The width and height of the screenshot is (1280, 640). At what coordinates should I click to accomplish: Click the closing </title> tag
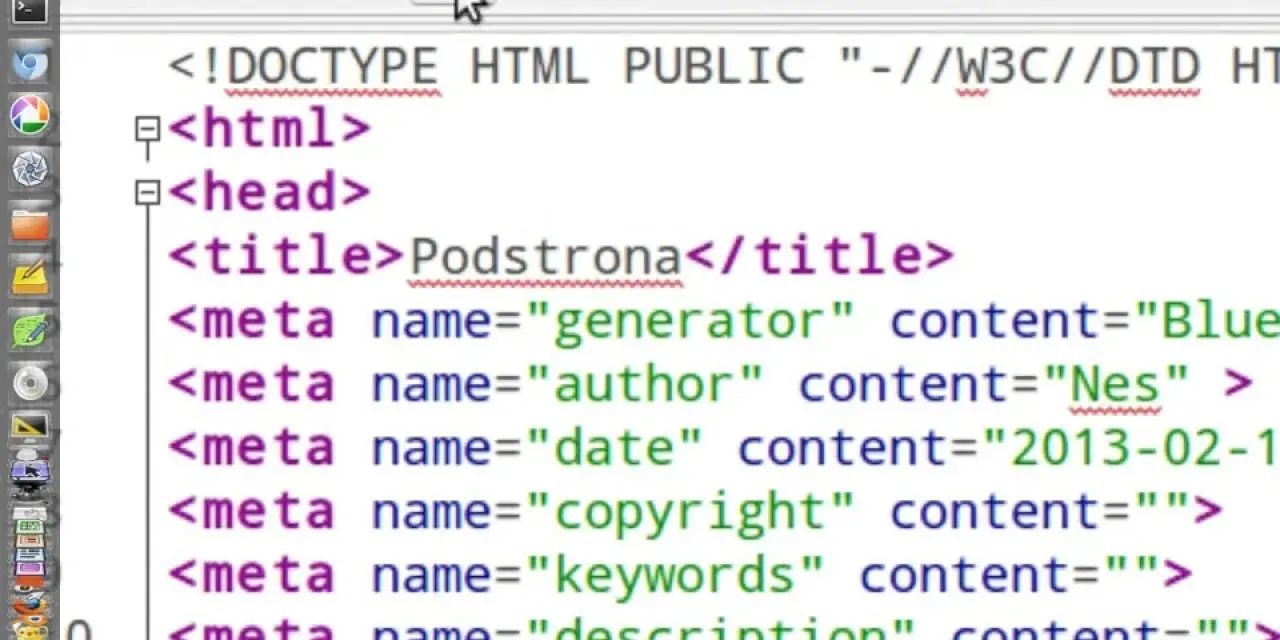[819, 257]
